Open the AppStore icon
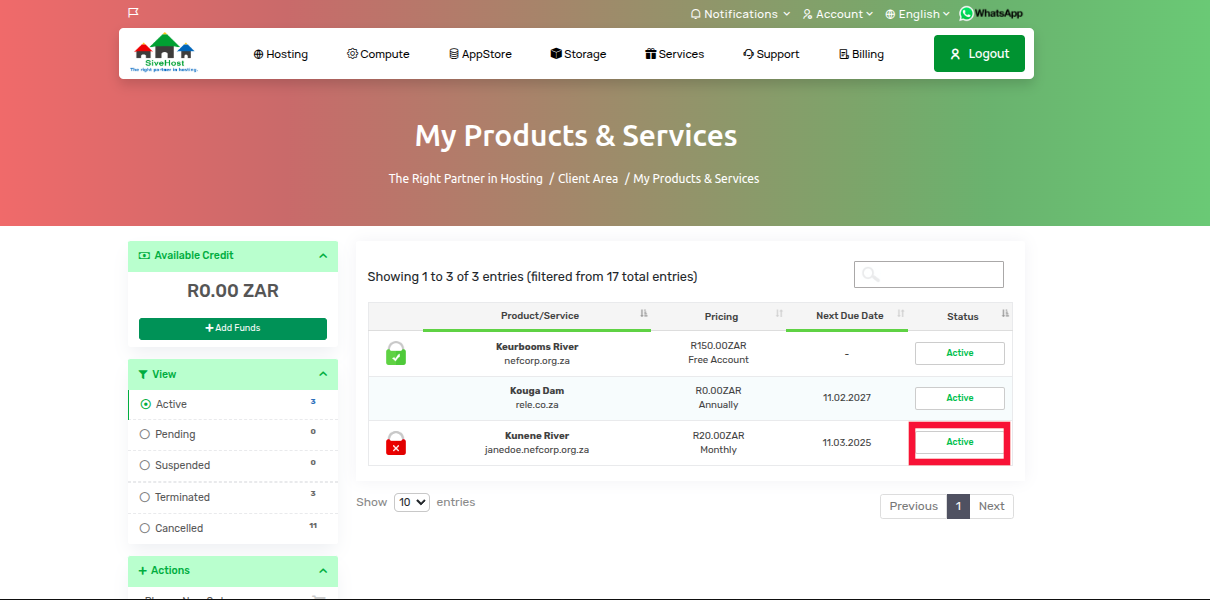Viewport: 1210px width, 600px height. tap(456, 54)
